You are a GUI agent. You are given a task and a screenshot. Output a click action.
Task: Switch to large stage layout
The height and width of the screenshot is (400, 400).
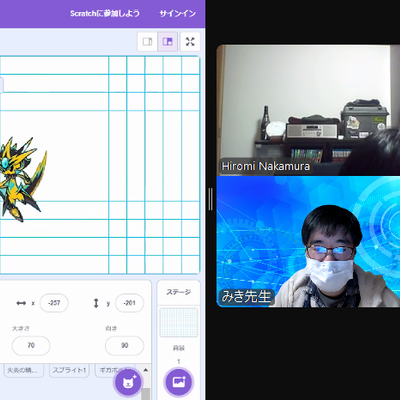coord(167,42)
